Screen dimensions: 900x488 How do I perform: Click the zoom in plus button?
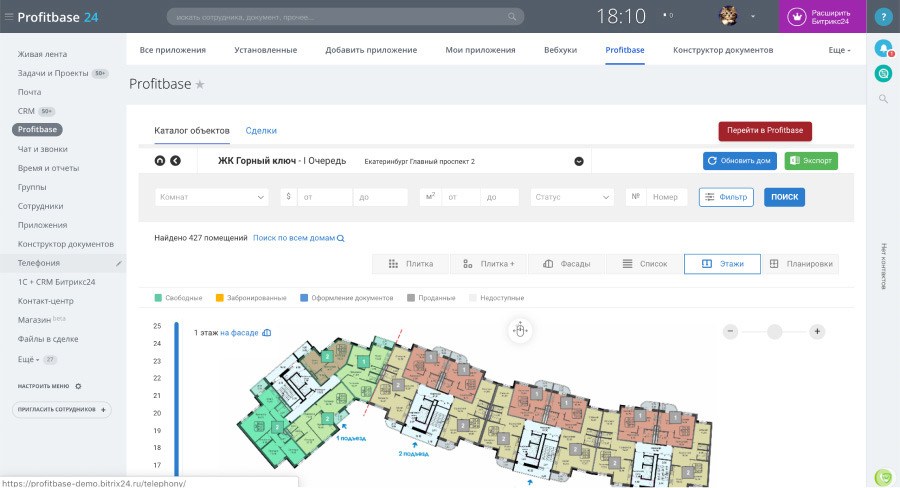point(817,331)
